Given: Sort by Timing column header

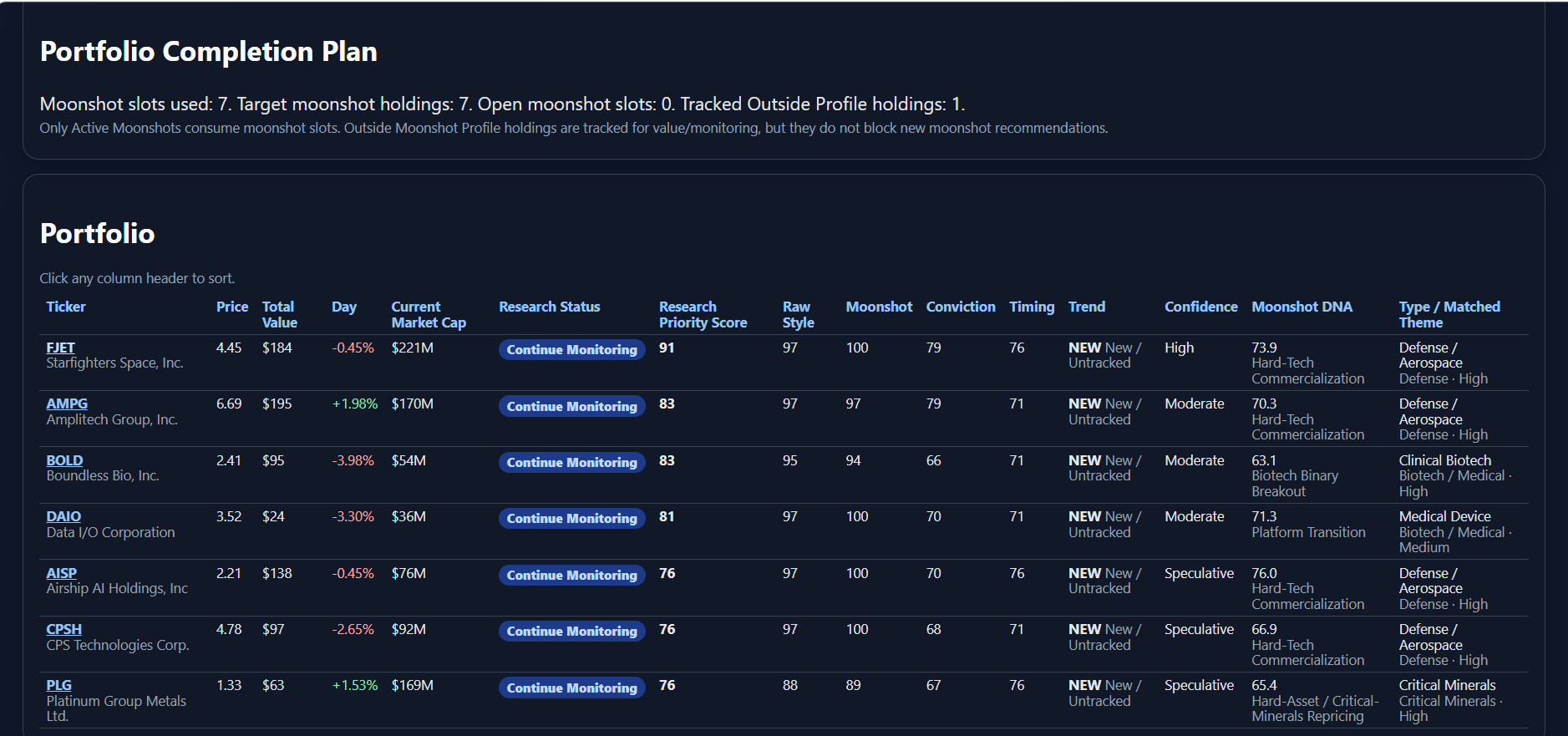Looking at the screenshot, I should pos(1032,307).
